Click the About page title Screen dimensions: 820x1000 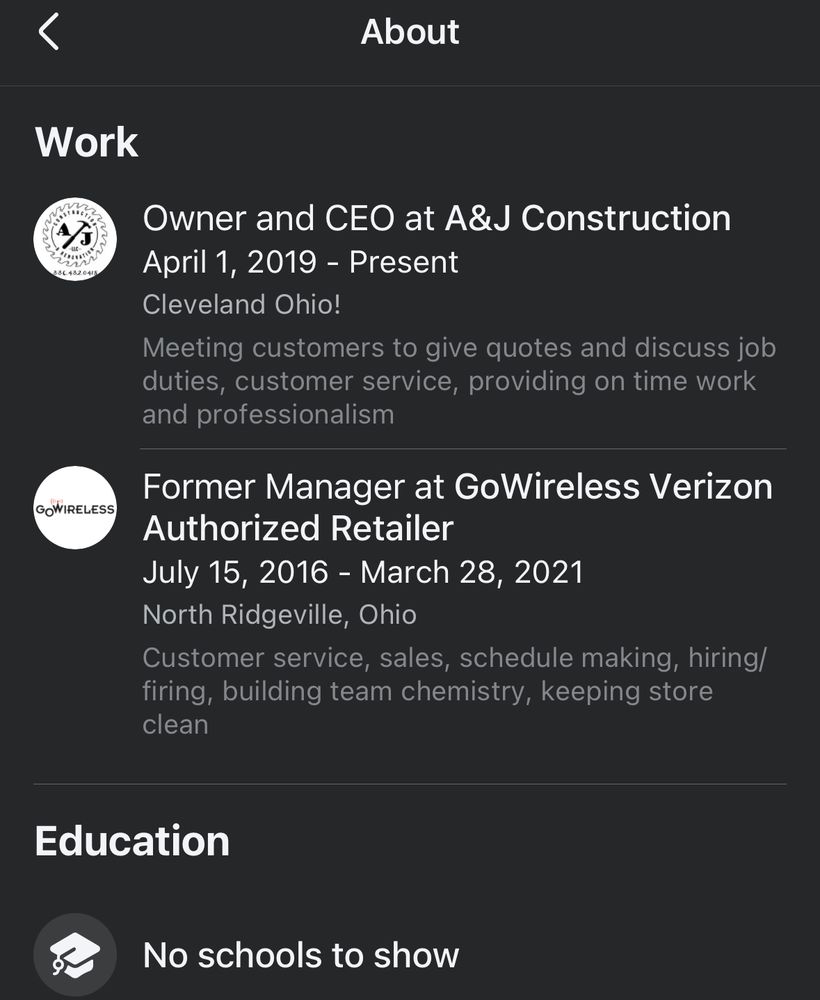[x=410, y=32]
